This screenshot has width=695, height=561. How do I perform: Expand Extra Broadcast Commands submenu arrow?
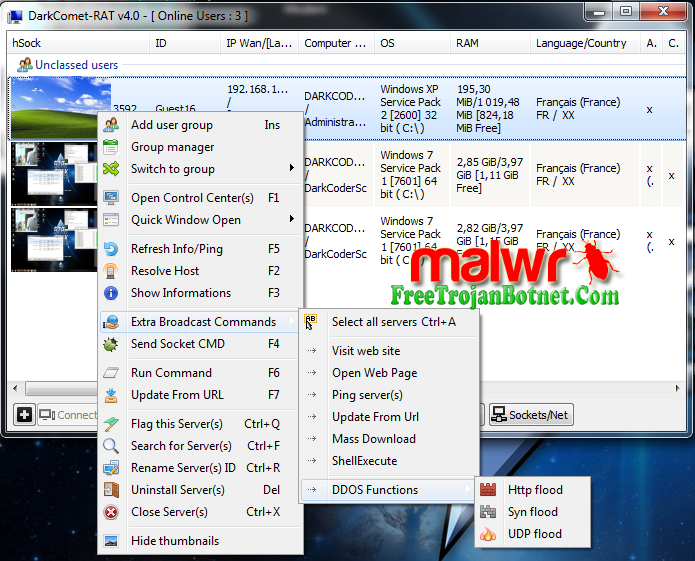pos(292,321)
